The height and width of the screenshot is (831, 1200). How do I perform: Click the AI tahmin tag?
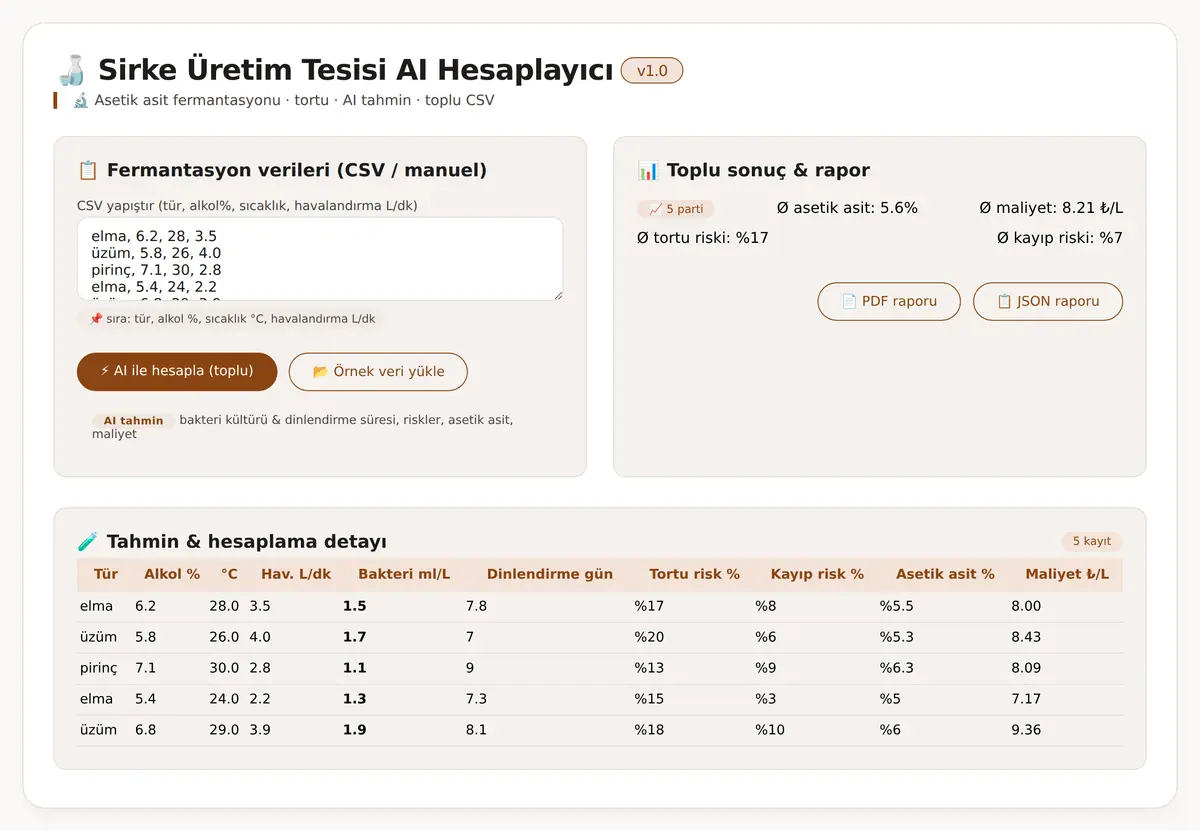coord(133,421)
